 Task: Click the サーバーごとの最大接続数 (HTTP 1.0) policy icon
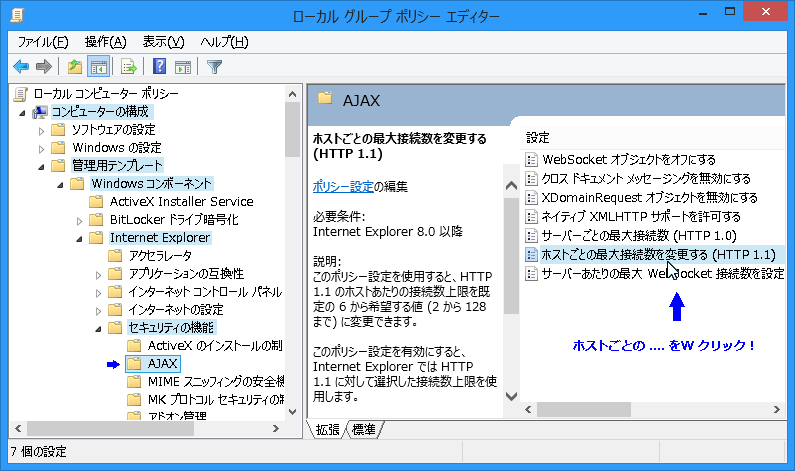[531, 236]
